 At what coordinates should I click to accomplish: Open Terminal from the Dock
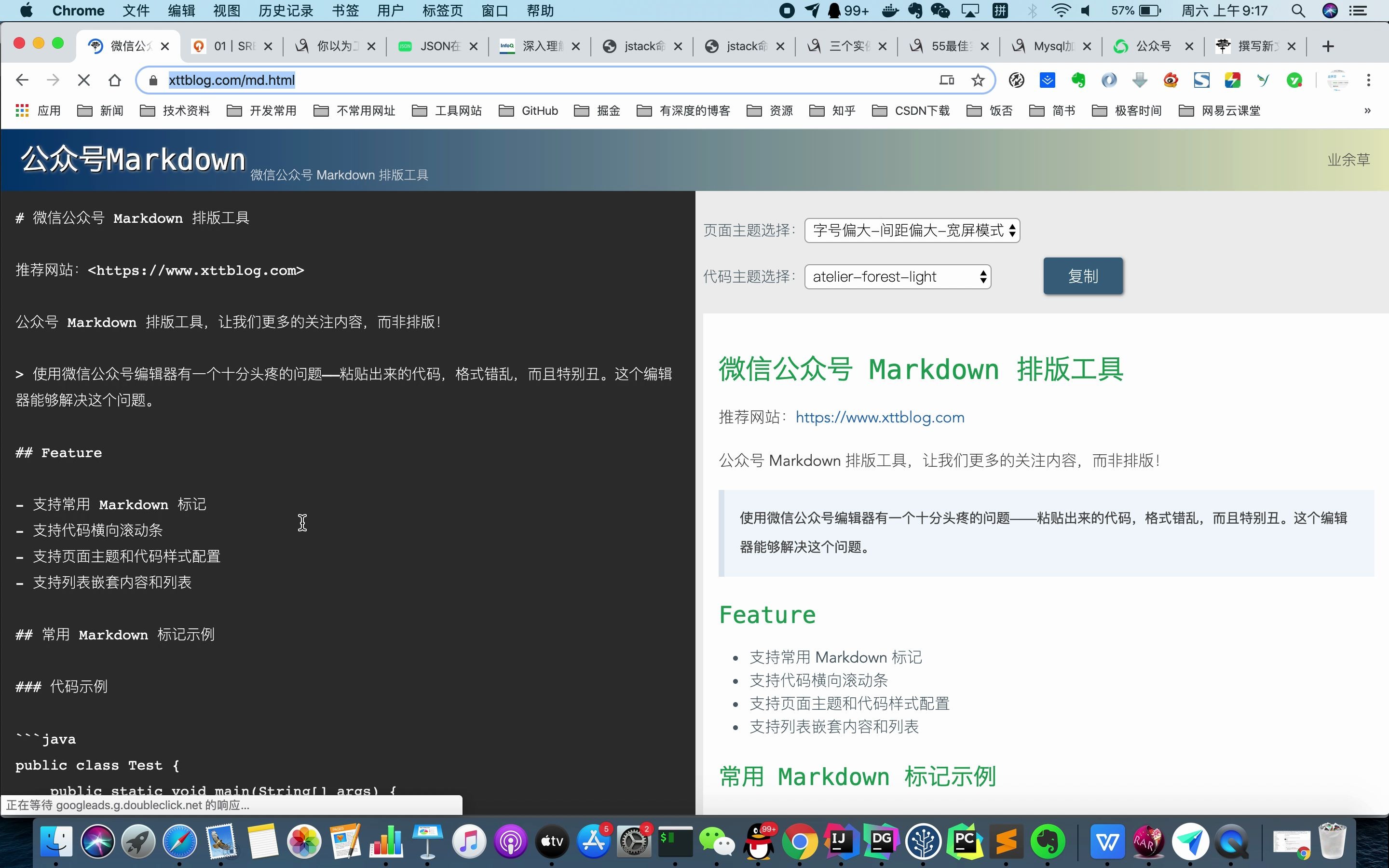[x=675, y=842]
